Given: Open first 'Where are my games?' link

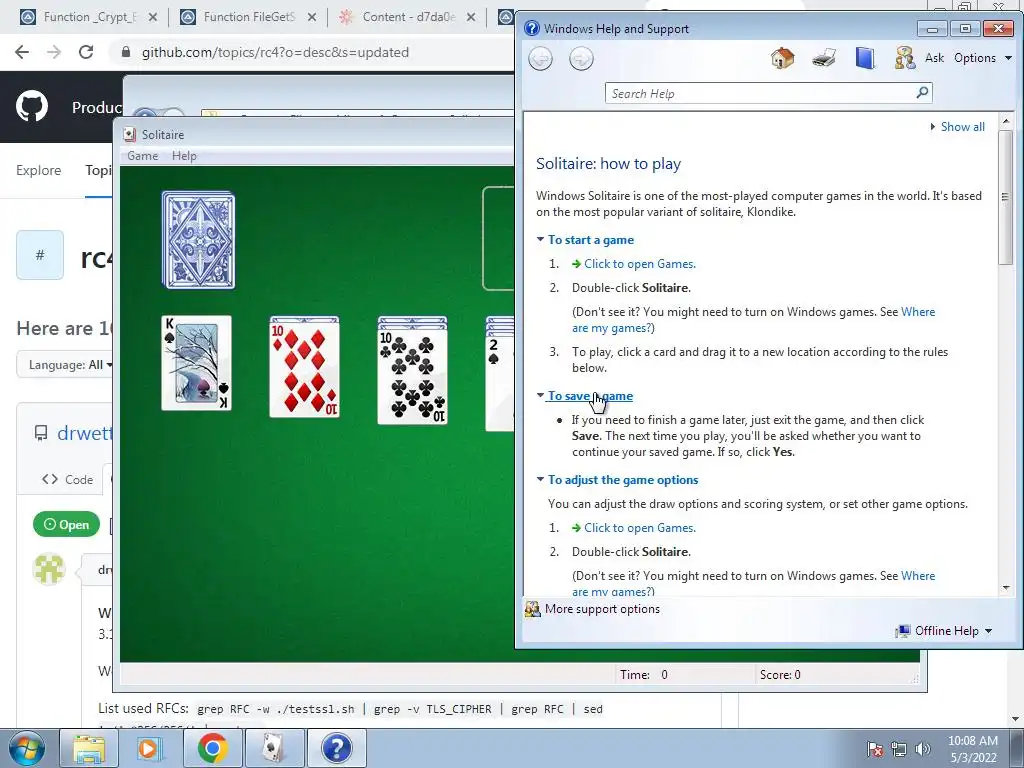Looking at the screenshot, I should click(x=754, y=320).
